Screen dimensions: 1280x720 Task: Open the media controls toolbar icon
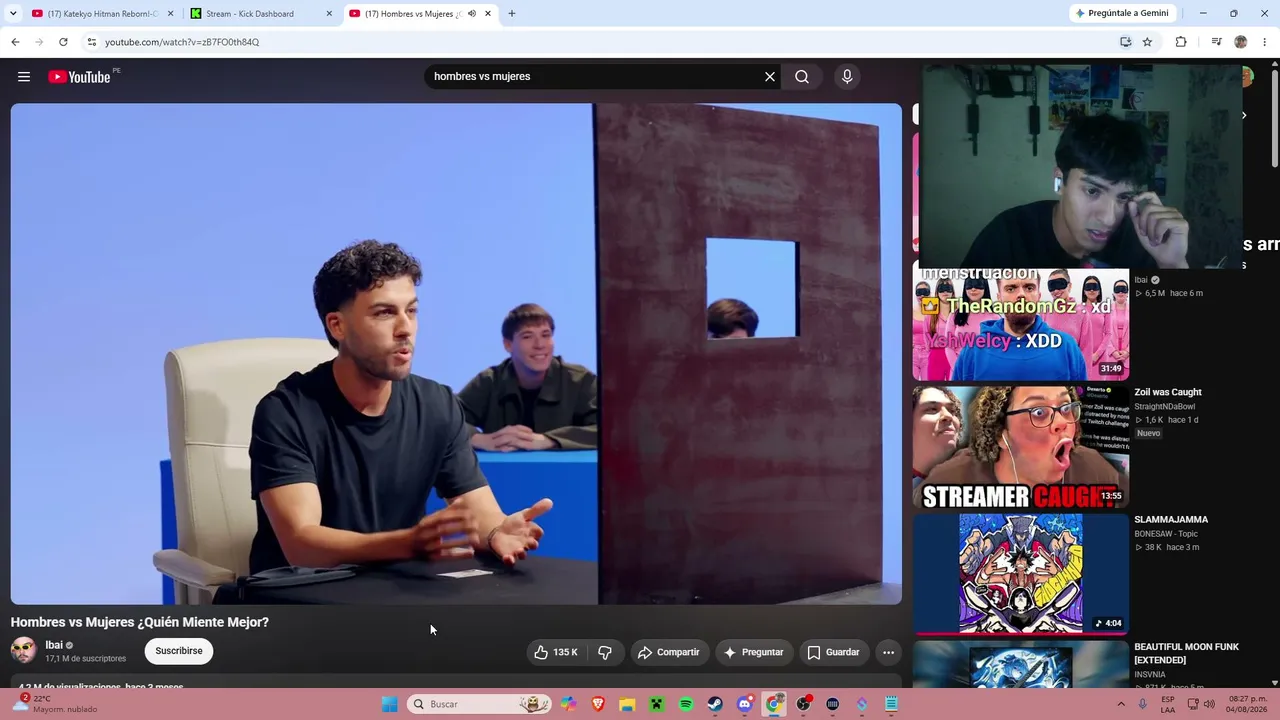(1216, 42)
